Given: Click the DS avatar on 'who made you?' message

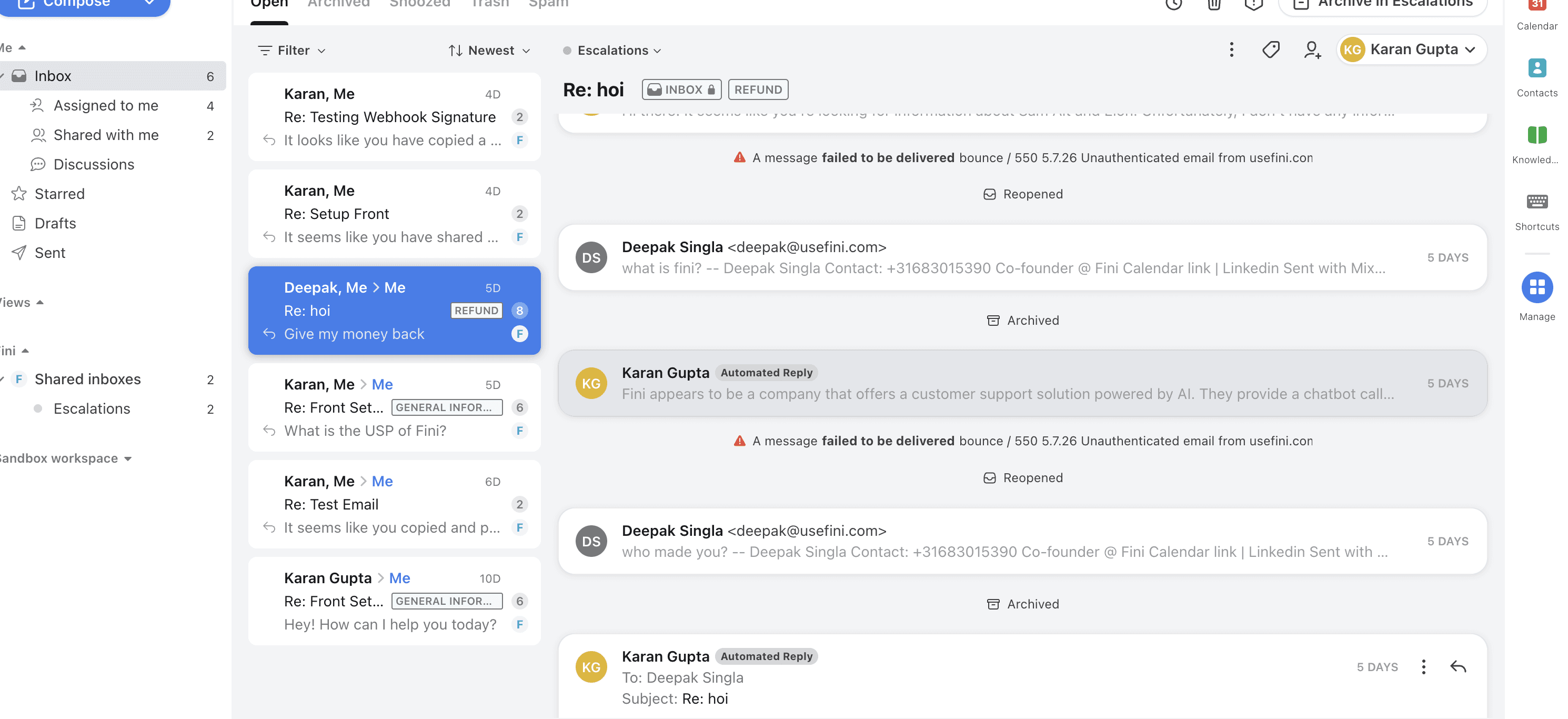Looking at the screenshot, I should pos(591,541).
